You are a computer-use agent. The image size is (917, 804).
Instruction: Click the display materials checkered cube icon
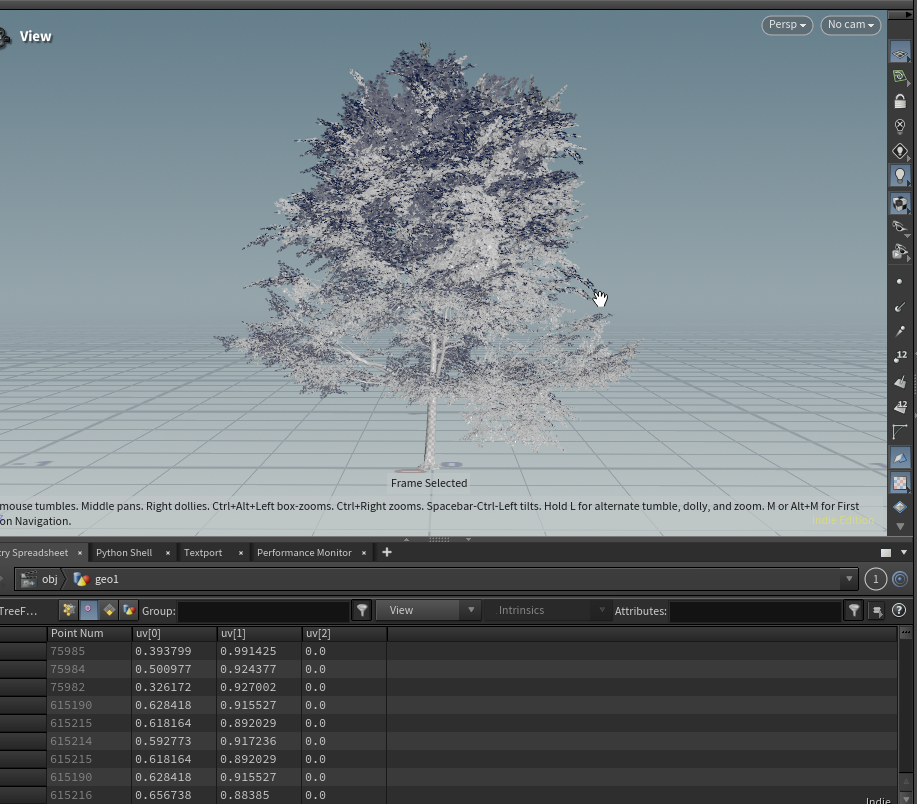[x=899, y=203]
